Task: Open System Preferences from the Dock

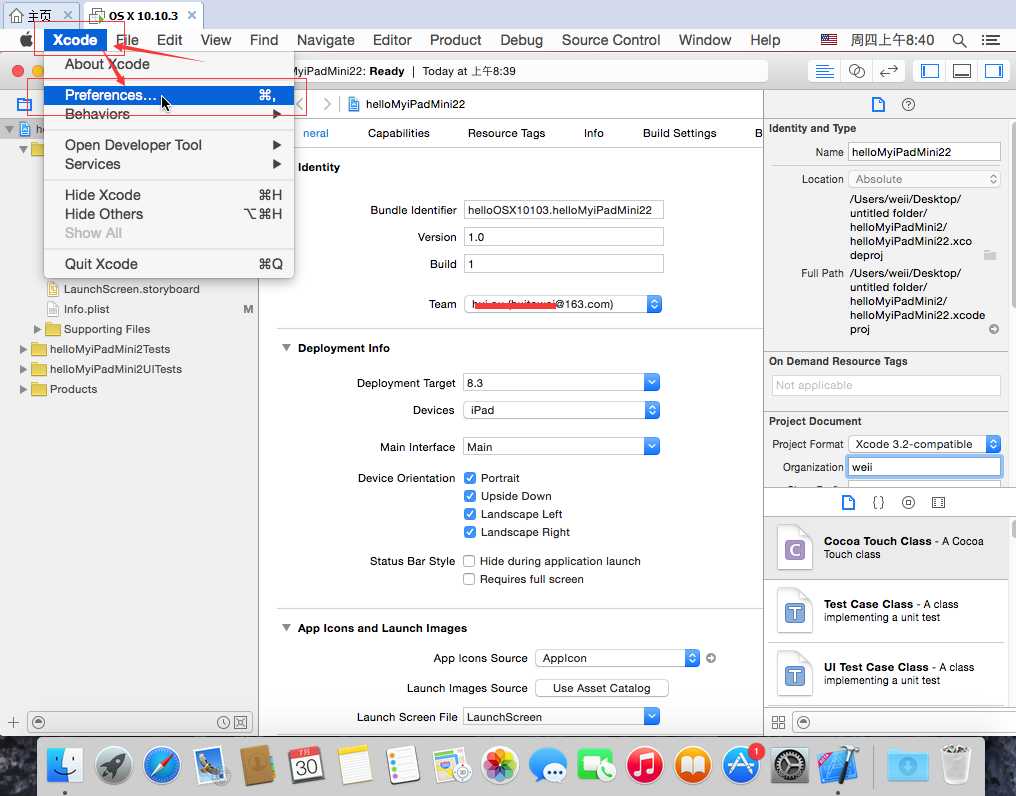Action: click(789, 766)
